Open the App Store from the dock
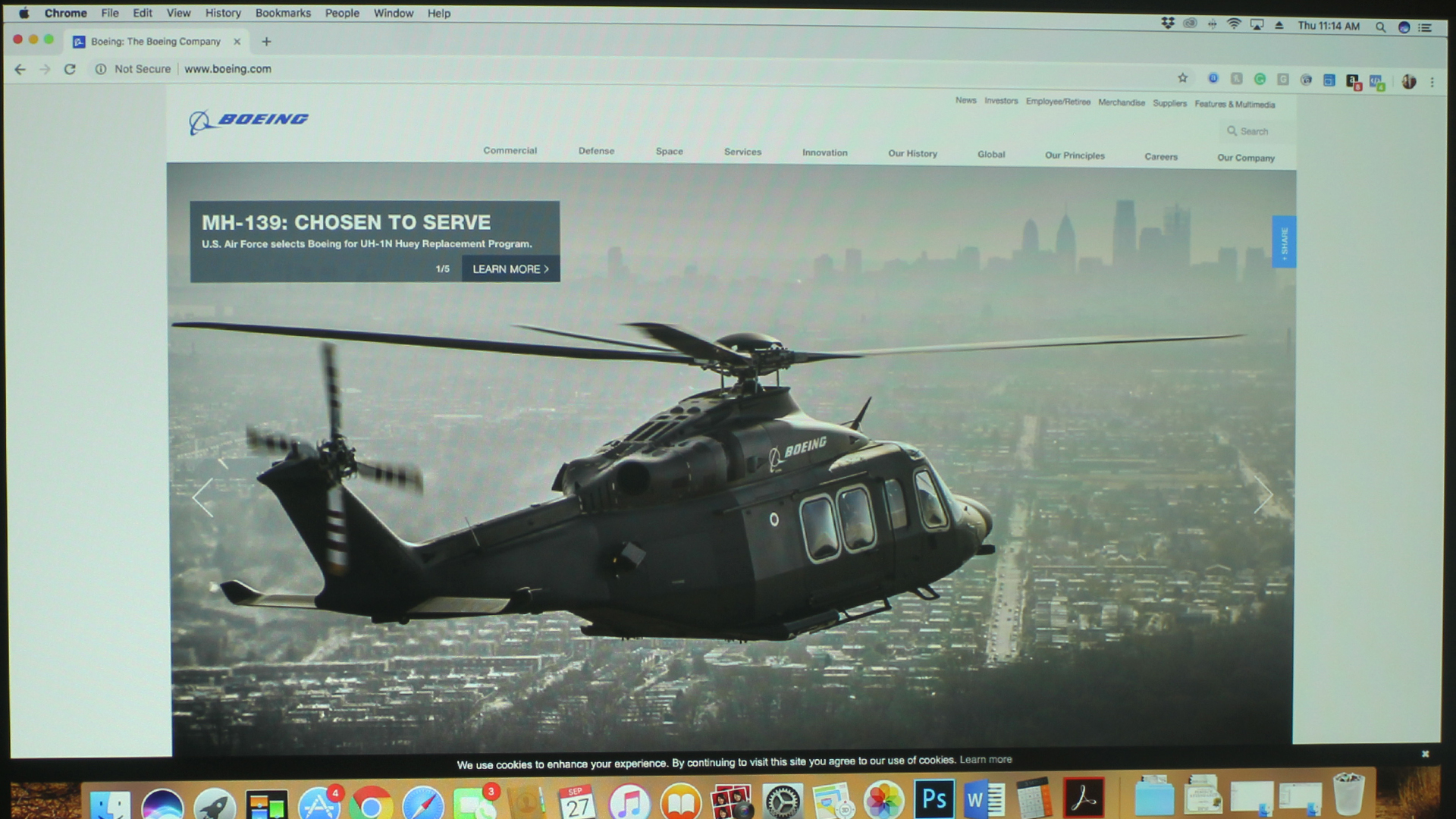This screenshot has height=819, width=1456. point(319,803)
